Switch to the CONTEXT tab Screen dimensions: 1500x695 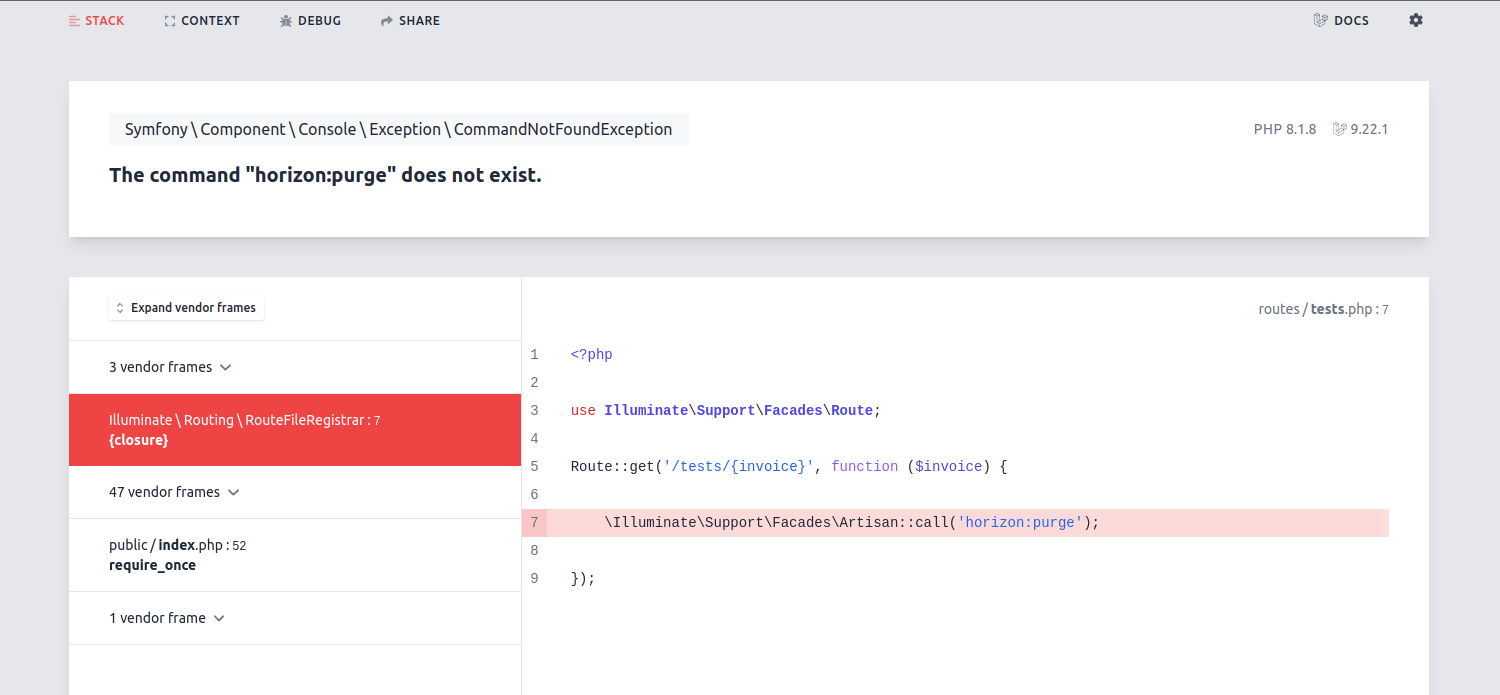tap(202, 20)
